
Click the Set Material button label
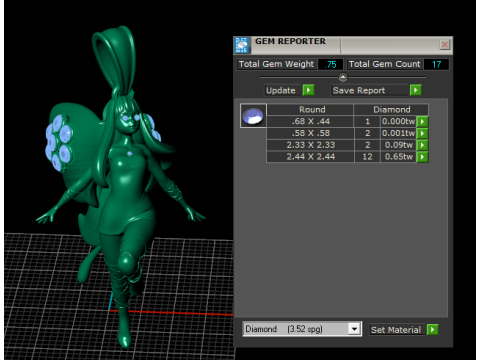click(396, 330)
